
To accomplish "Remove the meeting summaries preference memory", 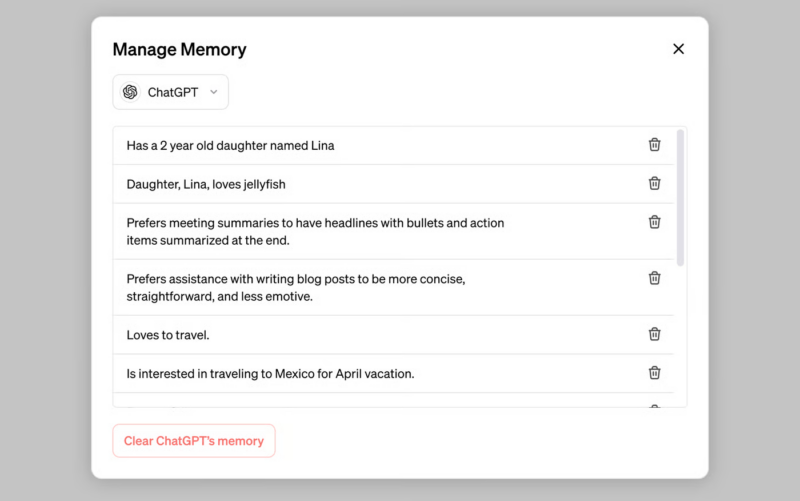I will tap(654, 222).
